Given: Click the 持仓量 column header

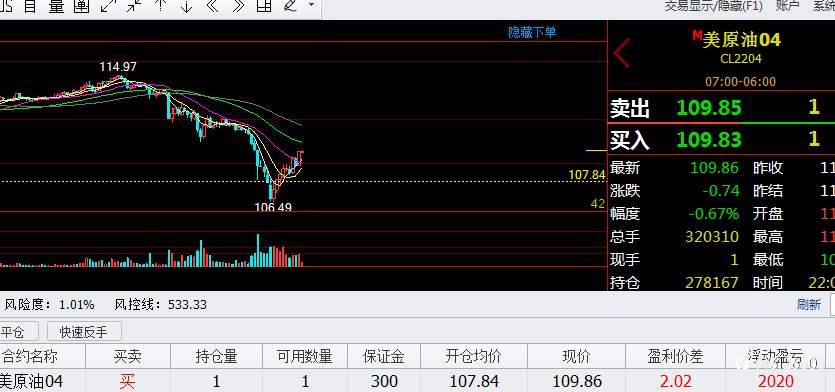Looking at the screenshot, I should [x=216, y=356].
